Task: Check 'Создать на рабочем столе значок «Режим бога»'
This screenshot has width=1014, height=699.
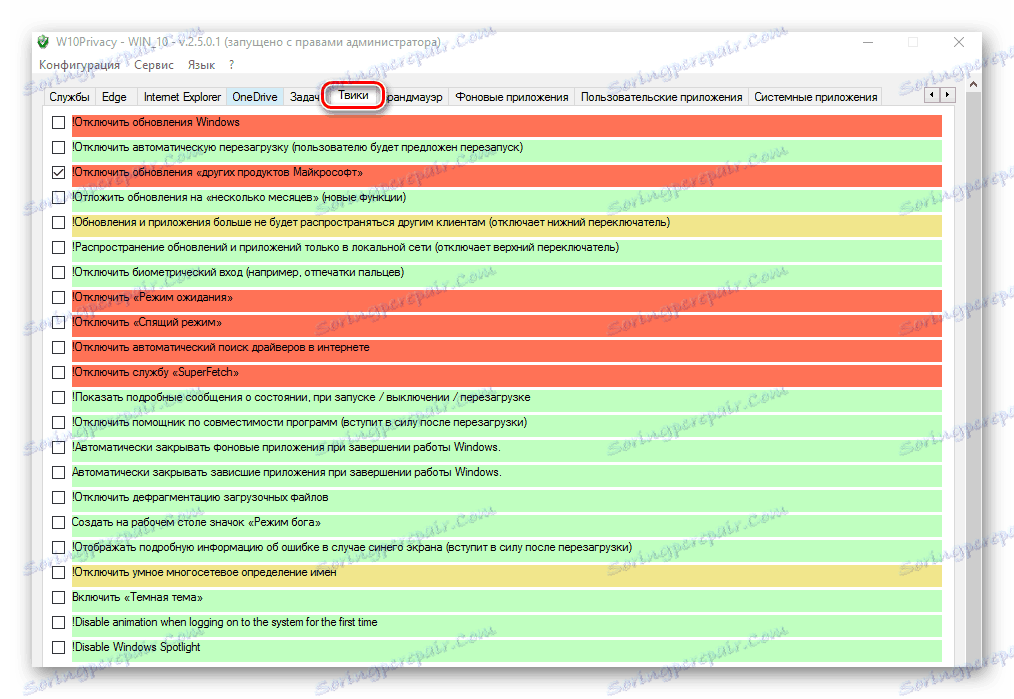Action: 58,522
